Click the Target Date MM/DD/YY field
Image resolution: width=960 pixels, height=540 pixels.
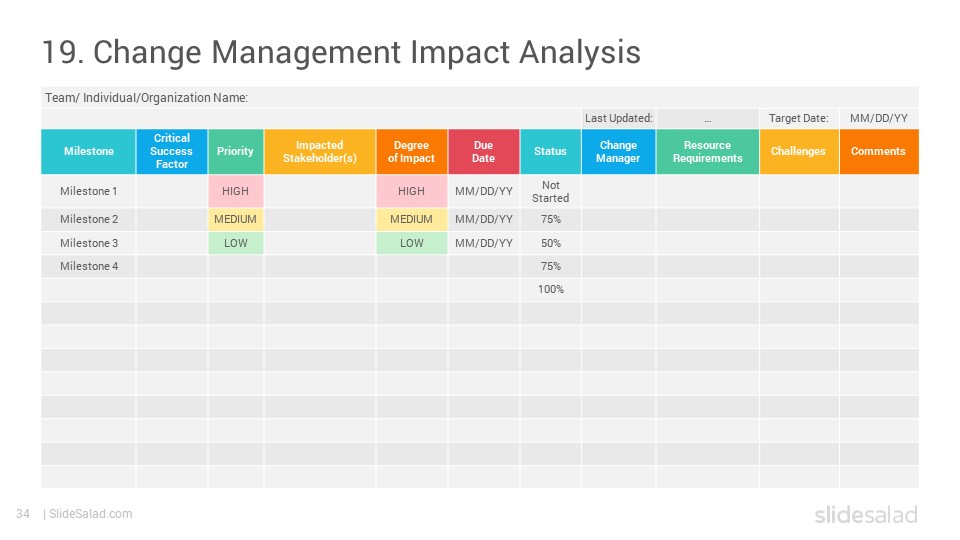click(879, 118)
